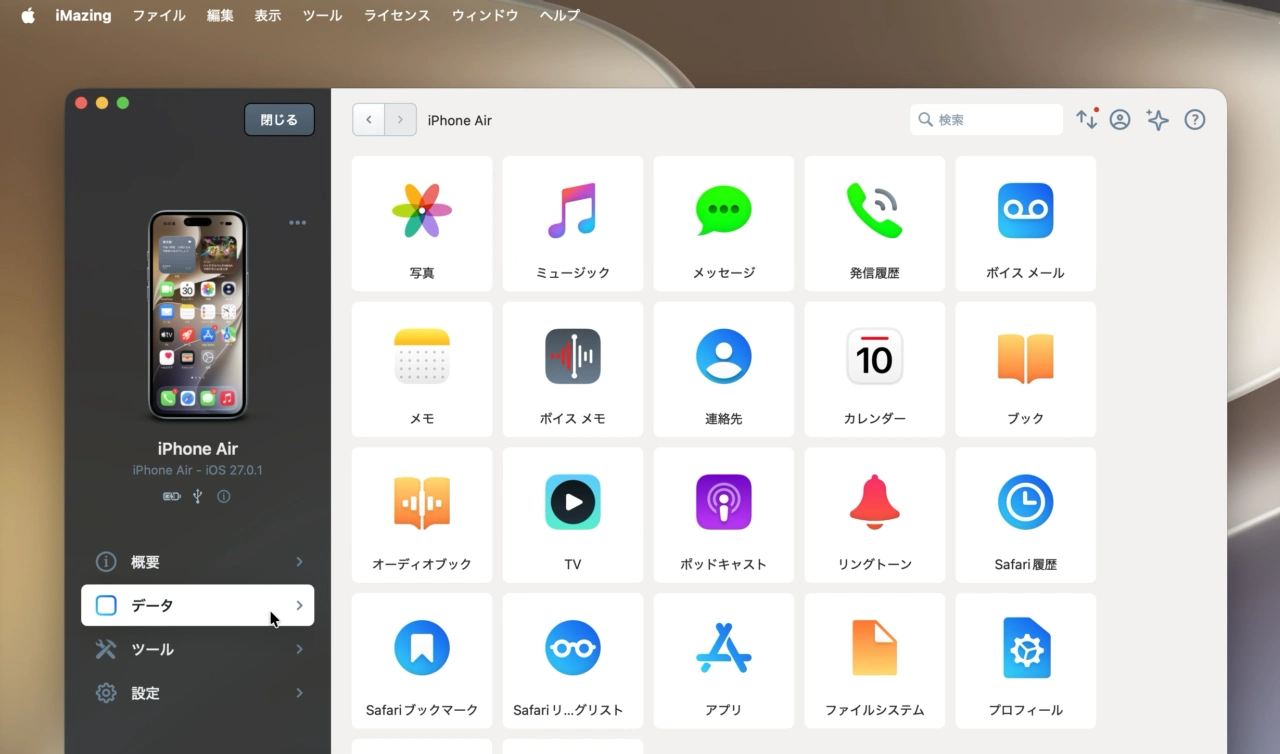Click the iPhone Air title in toolbar

460,120
